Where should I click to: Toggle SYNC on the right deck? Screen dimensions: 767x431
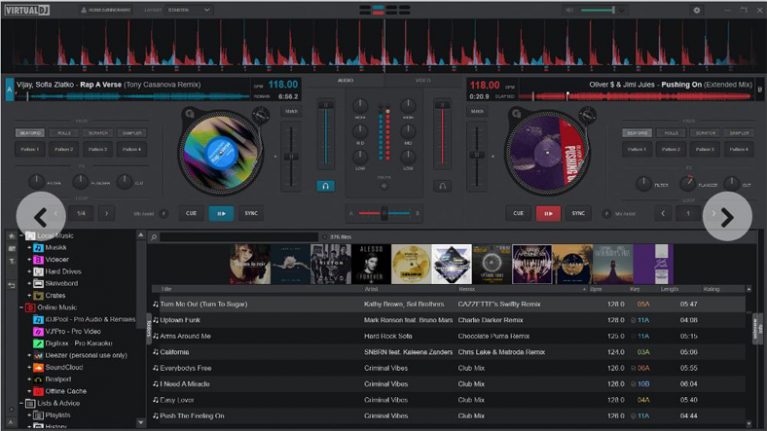pyautogui.click(x=578, y=213)
